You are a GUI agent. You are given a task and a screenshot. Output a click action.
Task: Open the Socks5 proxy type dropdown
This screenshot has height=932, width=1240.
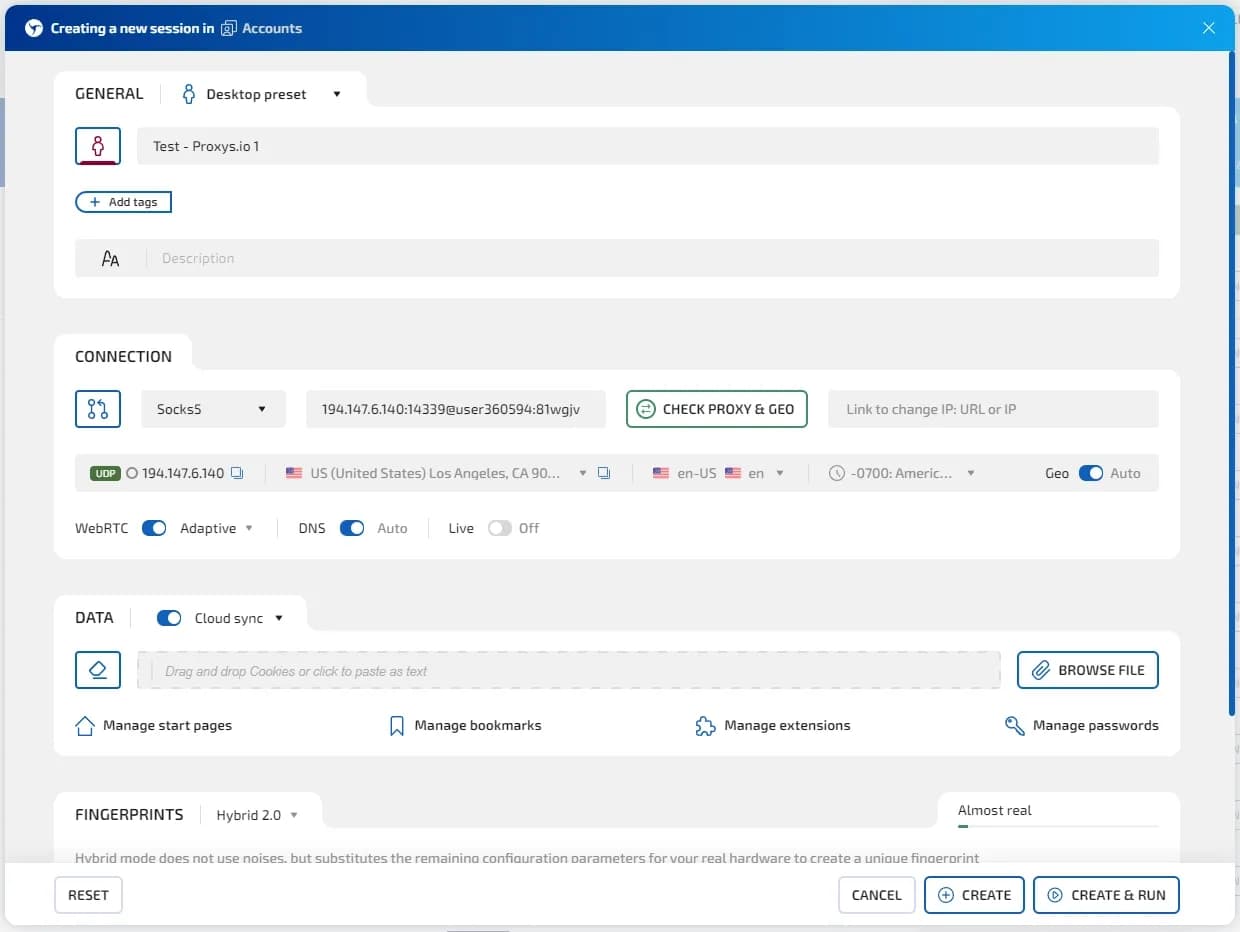coord(212,408)
